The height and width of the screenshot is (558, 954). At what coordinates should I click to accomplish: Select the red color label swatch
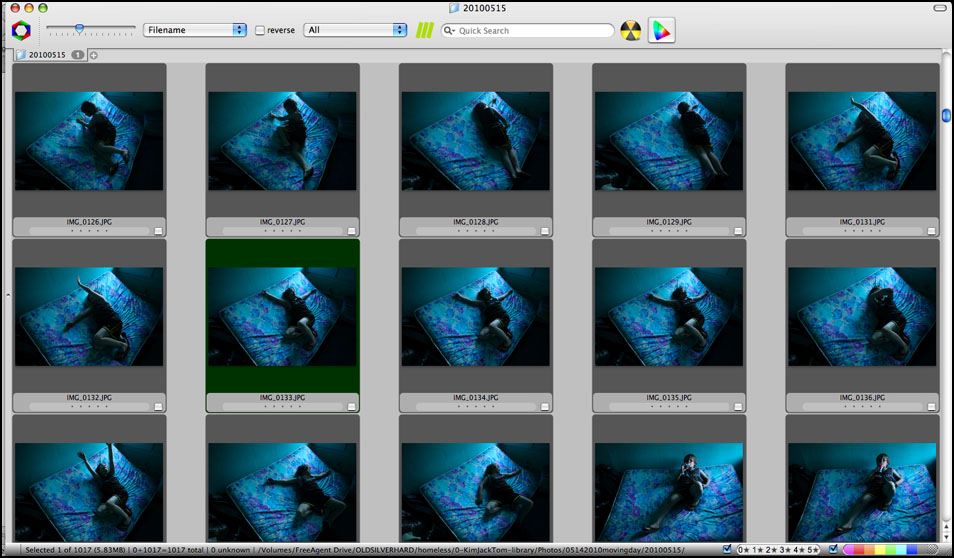click(x=859, y=550)
